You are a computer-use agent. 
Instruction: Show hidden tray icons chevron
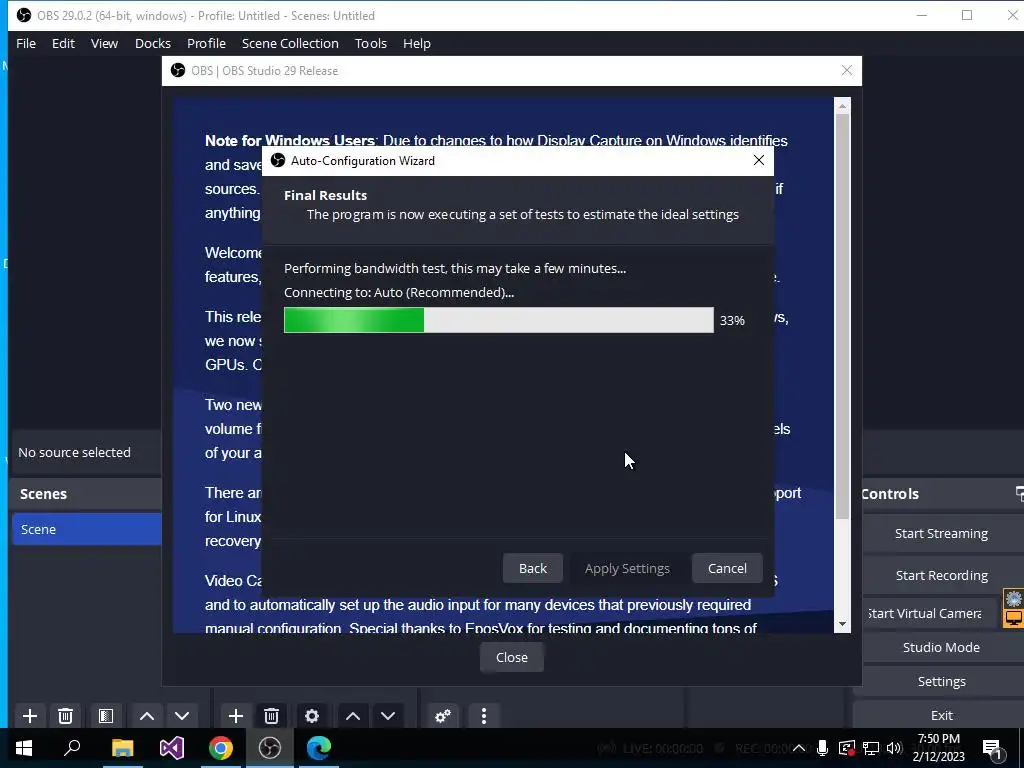click(799, 748)
